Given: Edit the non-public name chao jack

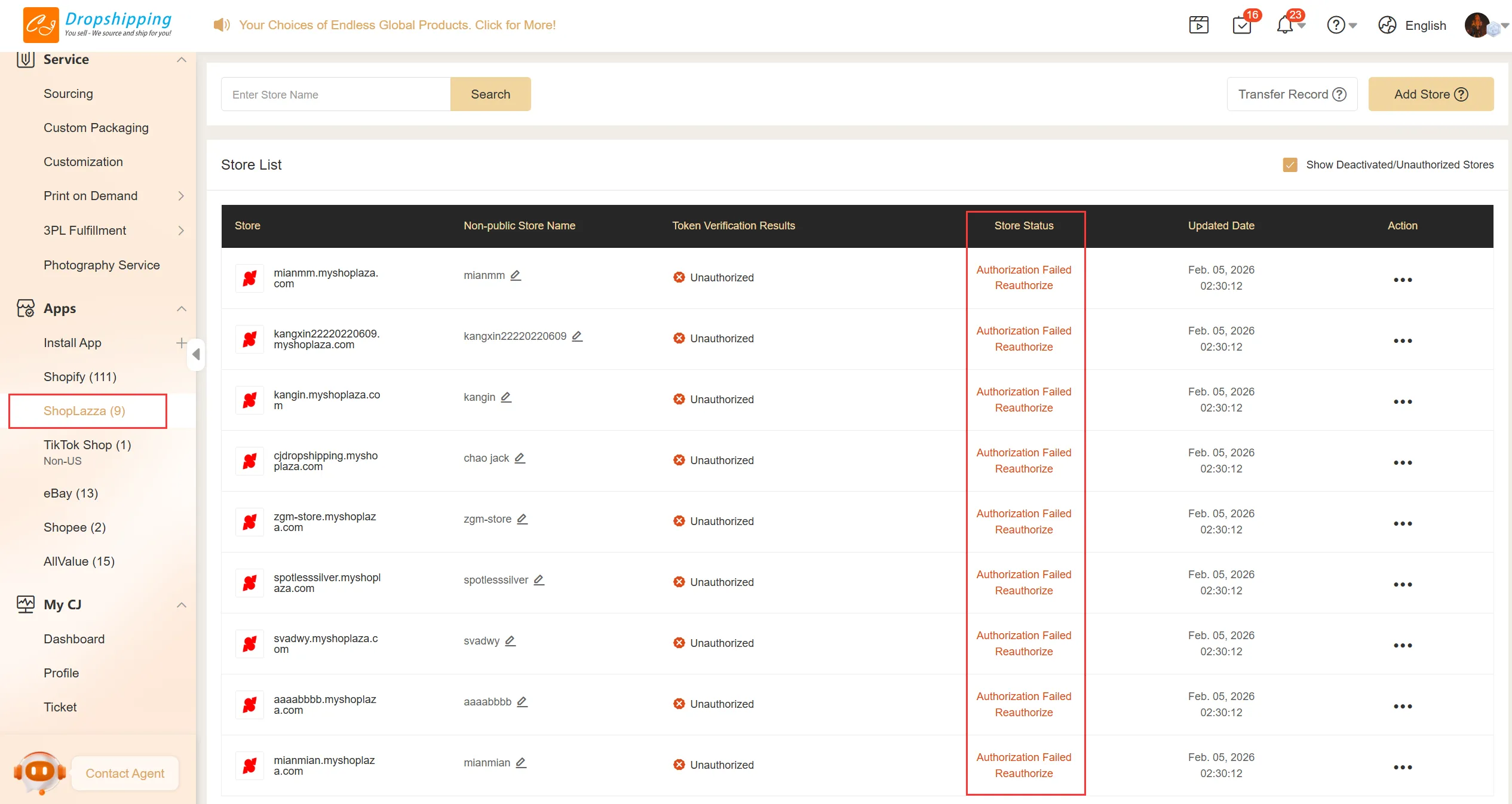Looking at the screenshot, I should coord(520,458).
